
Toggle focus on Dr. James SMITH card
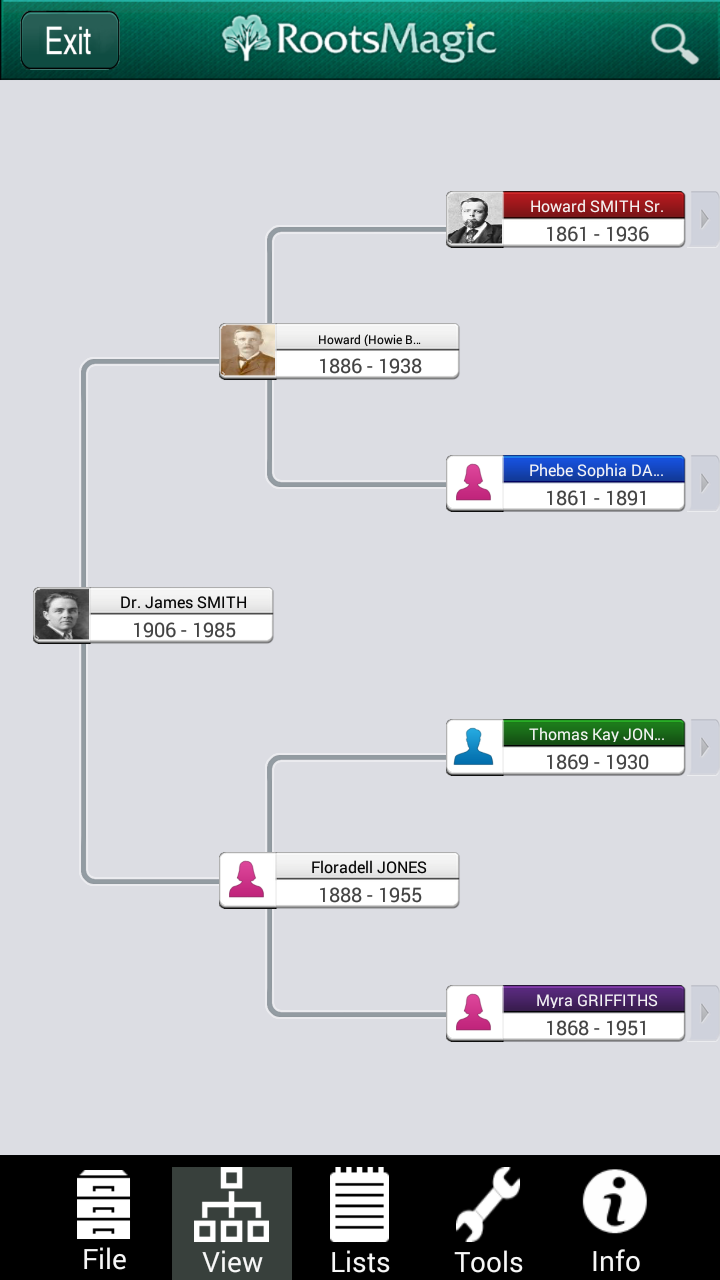pos(153,615)
